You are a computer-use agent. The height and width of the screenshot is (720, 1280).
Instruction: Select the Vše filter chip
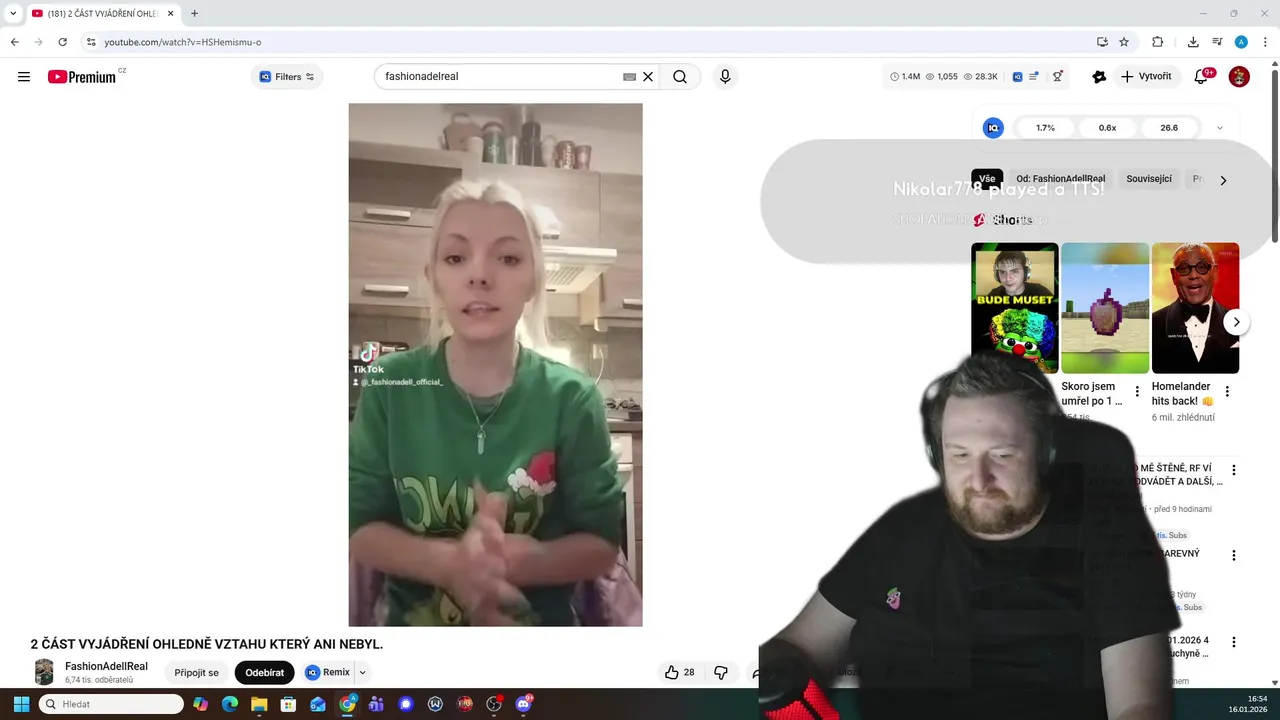(987, 179)
